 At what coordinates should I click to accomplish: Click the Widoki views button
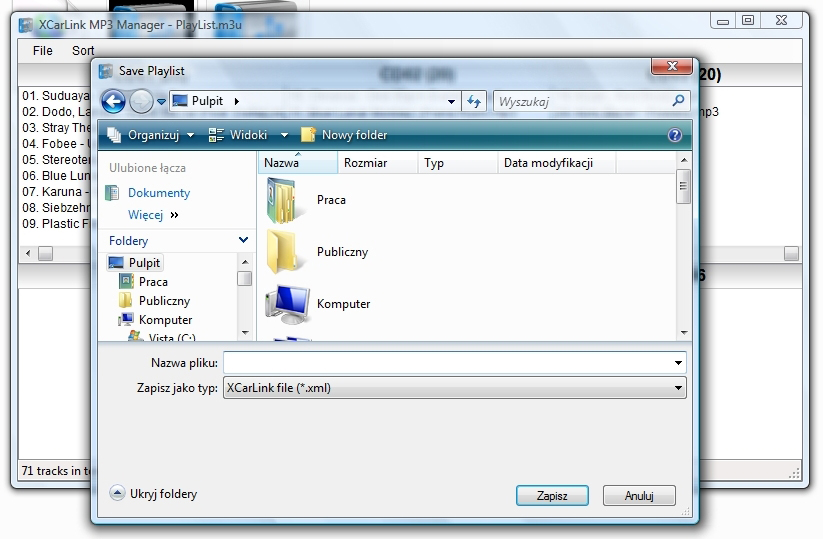coord(238,135)
